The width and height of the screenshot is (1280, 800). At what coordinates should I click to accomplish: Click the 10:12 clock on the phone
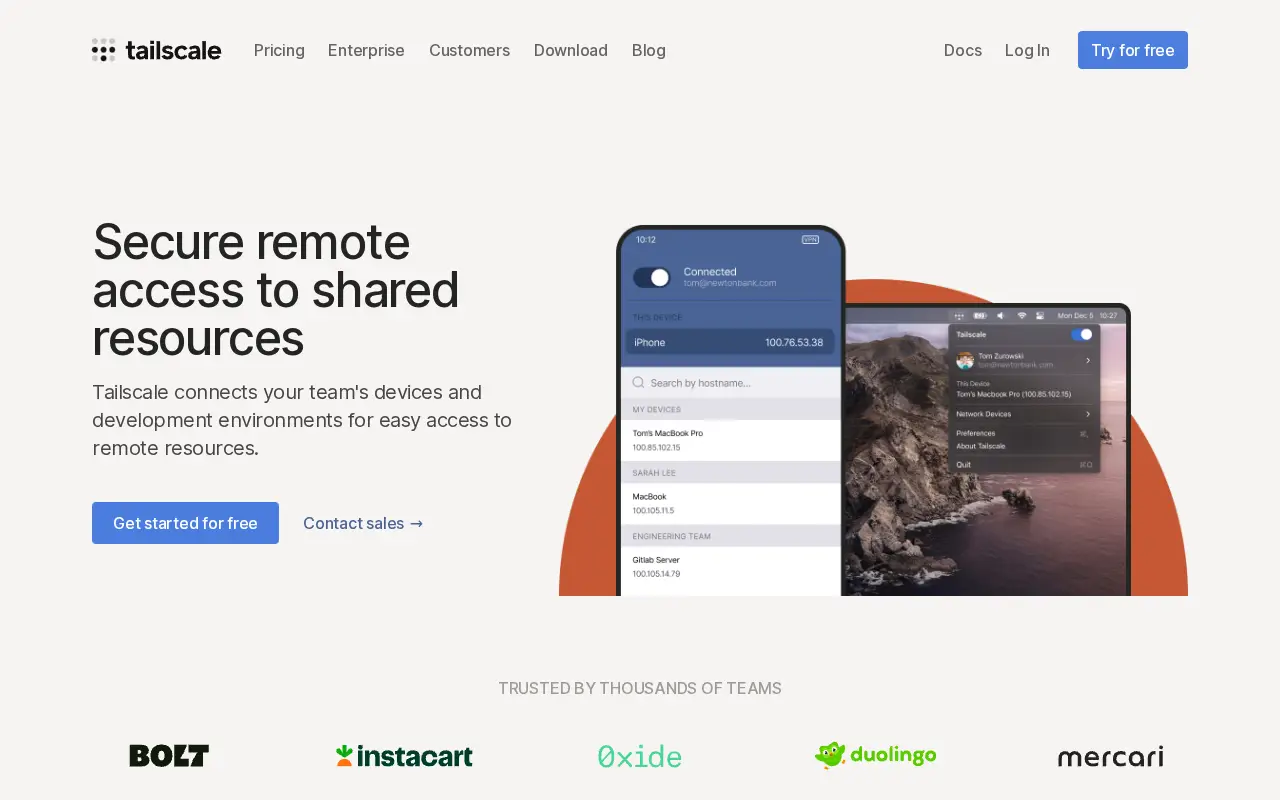tap(646, 240)
